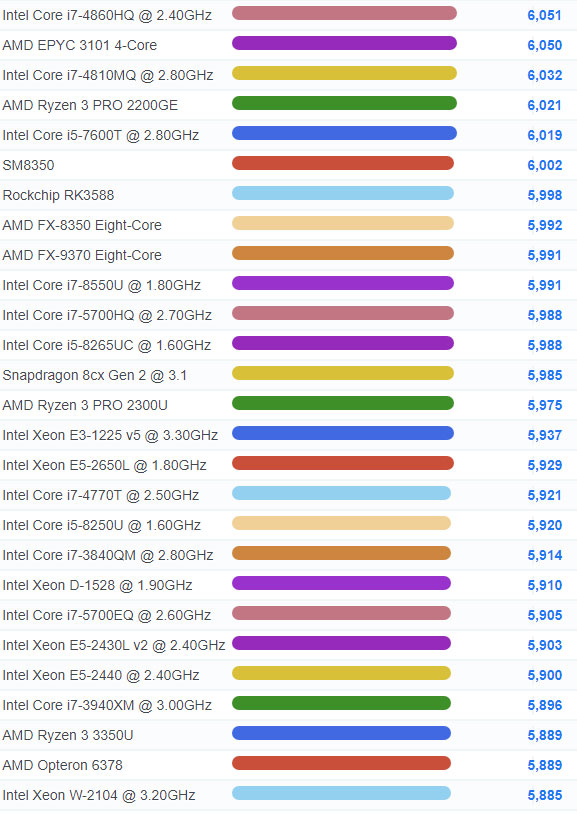Select the 5,975 score value

click(x=545, y=405)
